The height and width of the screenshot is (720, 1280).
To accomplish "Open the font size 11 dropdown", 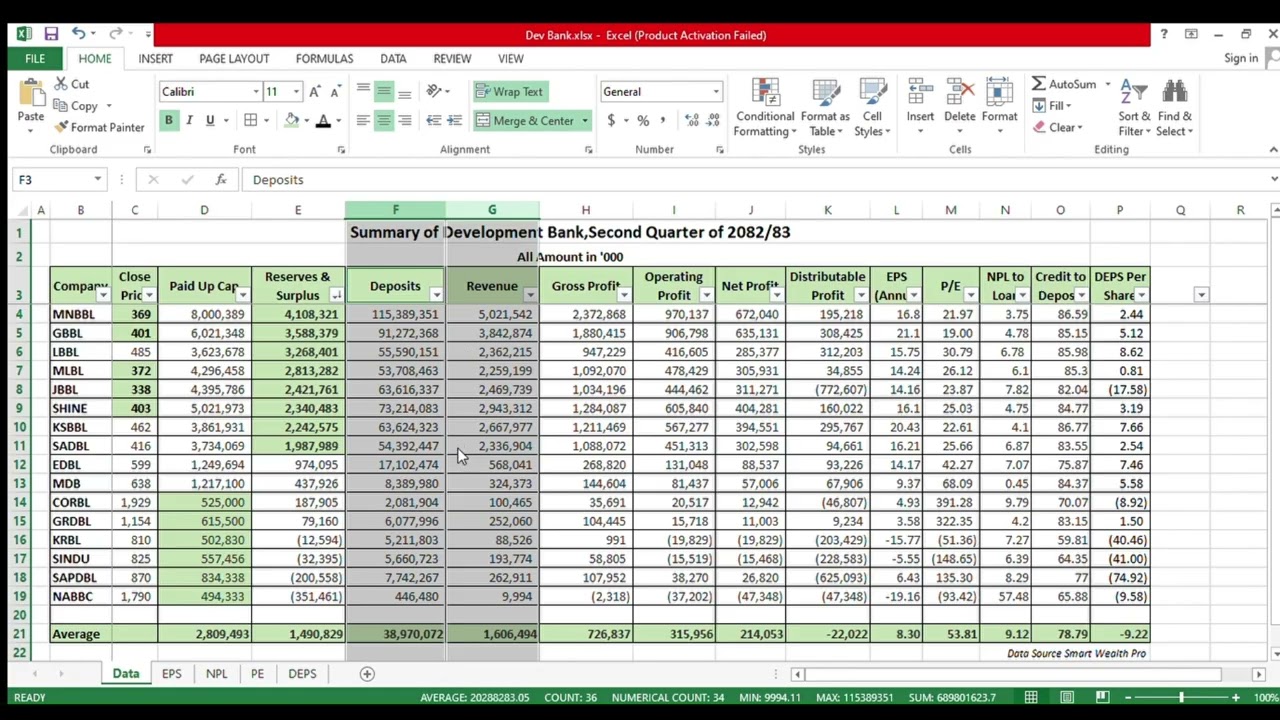I will point(295,92).
